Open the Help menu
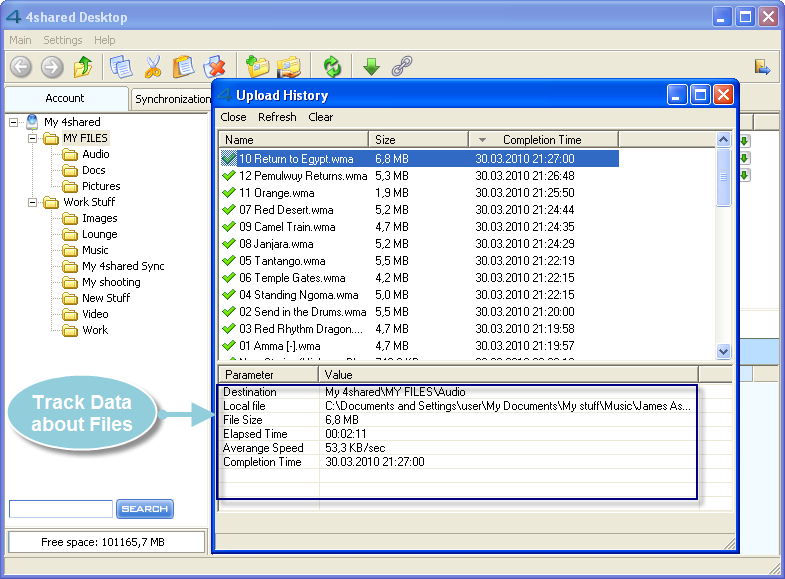Image resolution: width=785 pixels, height=579 pixels. 105,40
